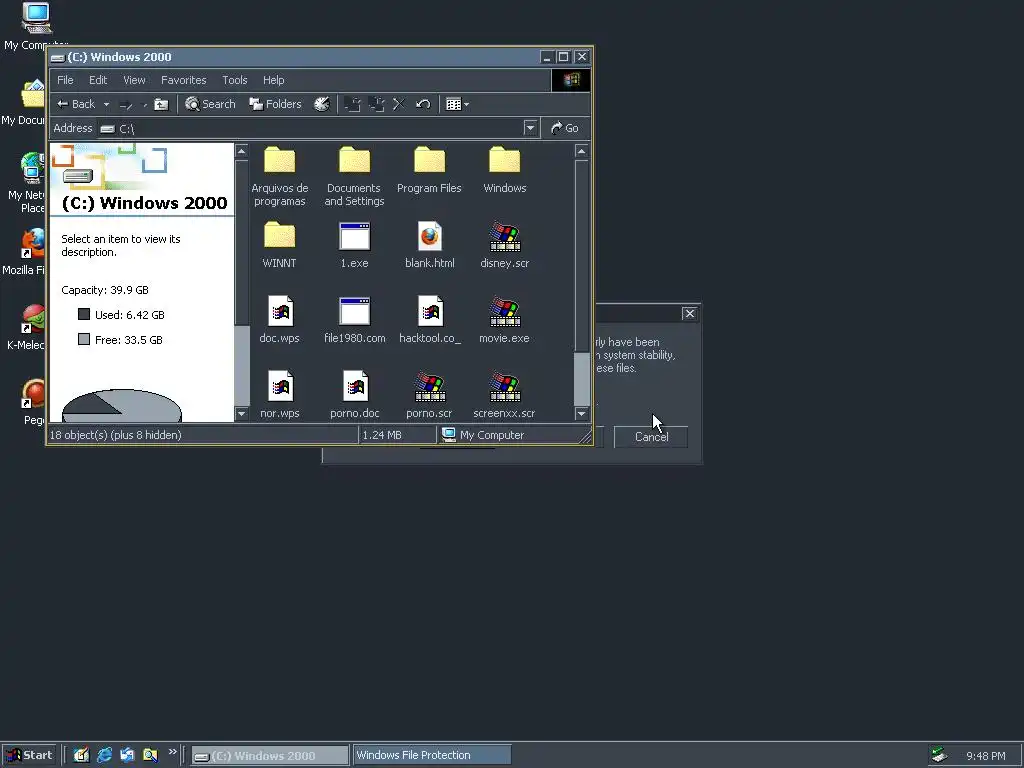Launch Outlook Express from Quick Launch

[127, 755]
